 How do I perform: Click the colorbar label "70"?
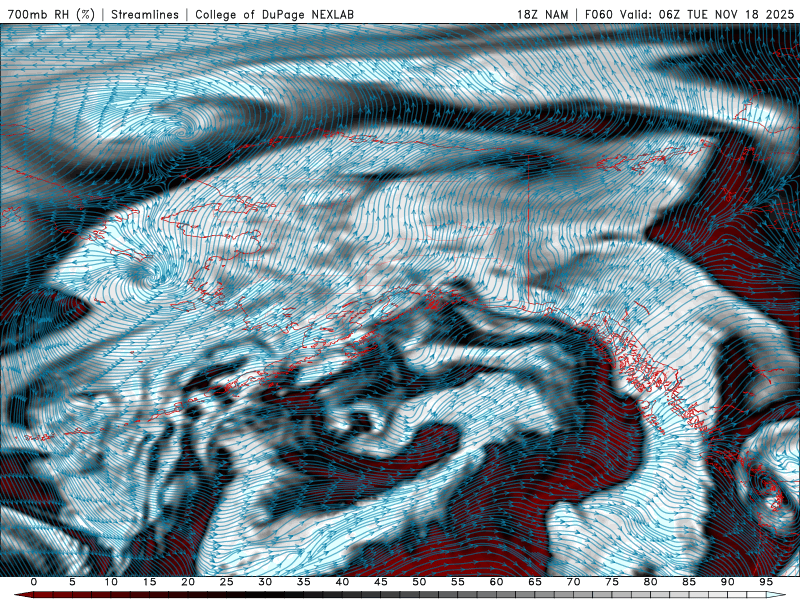tap(573, 582)
